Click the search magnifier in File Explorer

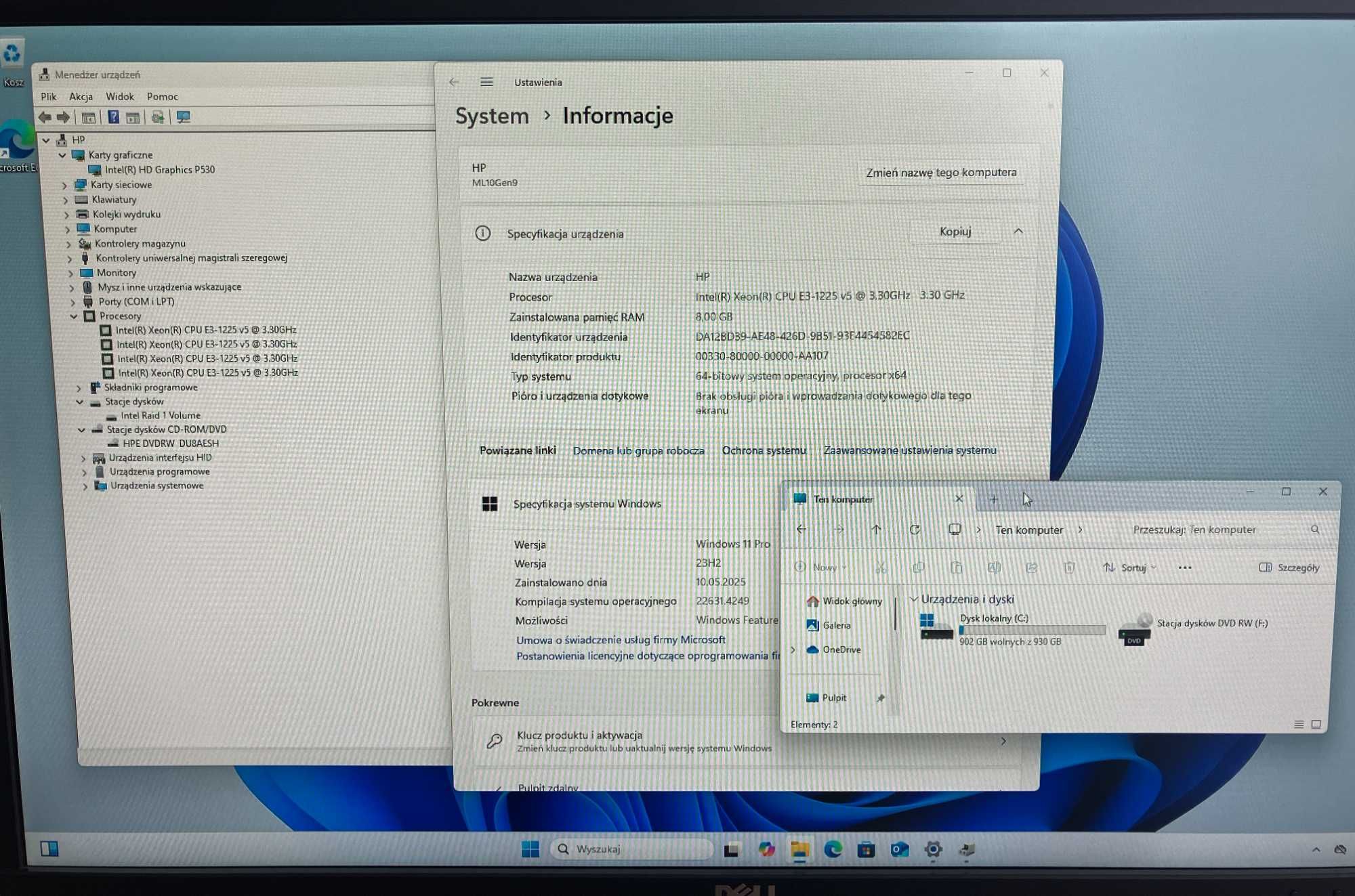[x=1315, y=530]
